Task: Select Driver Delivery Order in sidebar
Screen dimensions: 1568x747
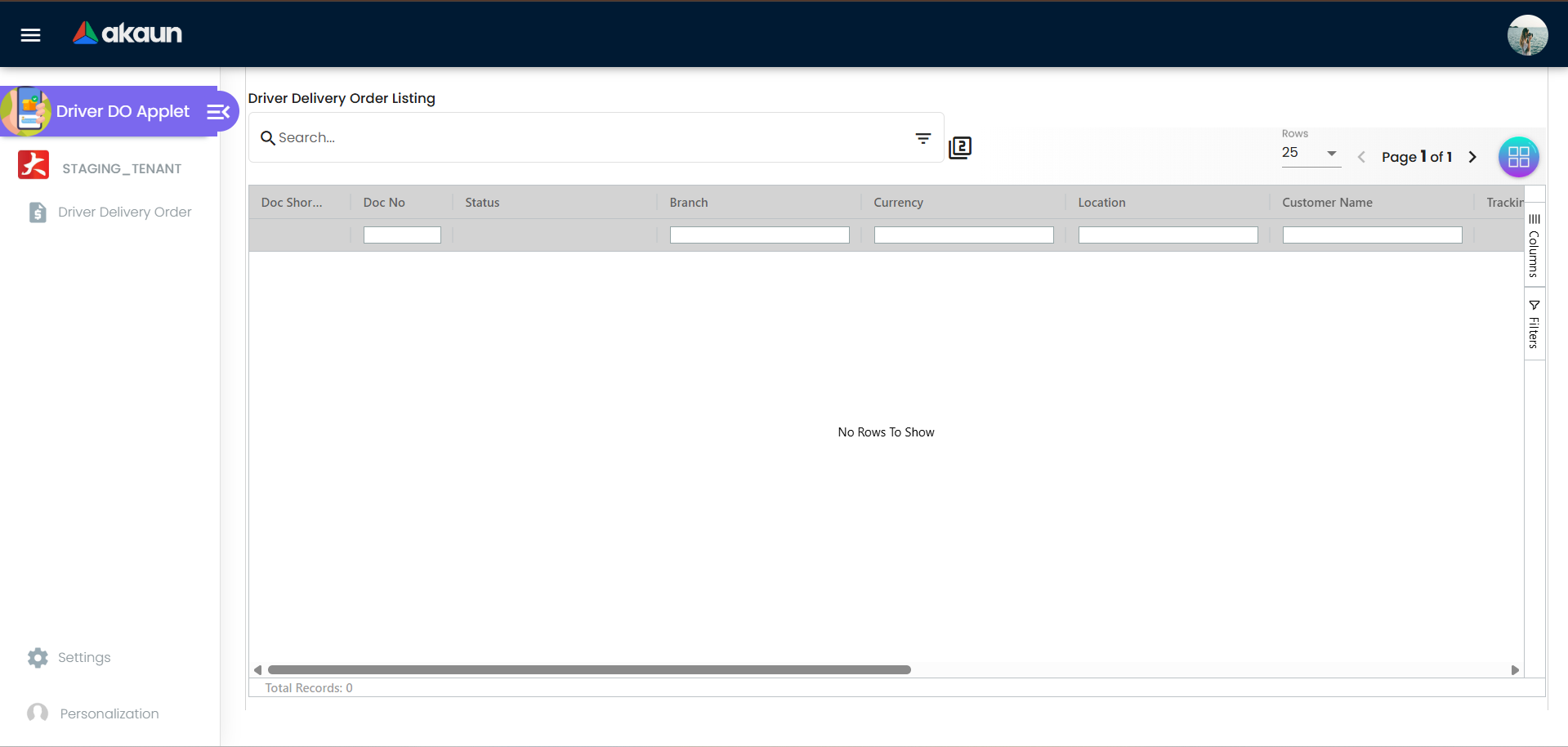Action: point(123,212)
